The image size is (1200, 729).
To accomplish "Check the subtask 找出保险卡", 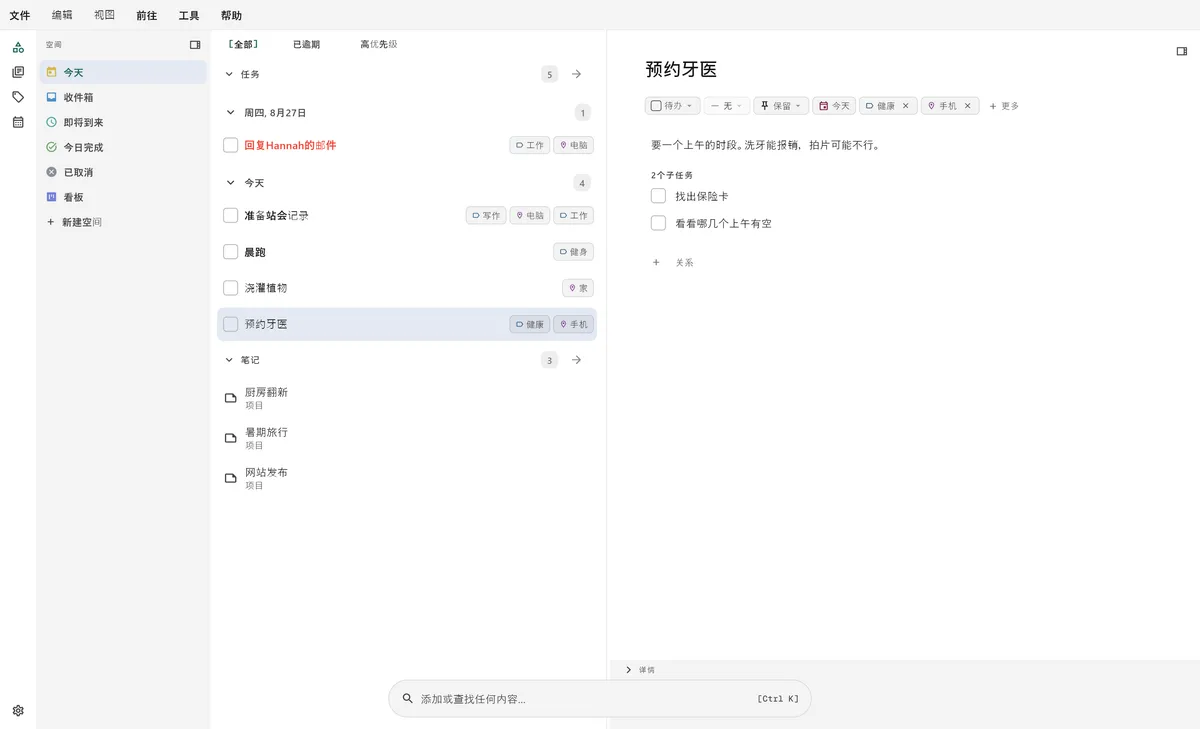I will coord(658,196).
